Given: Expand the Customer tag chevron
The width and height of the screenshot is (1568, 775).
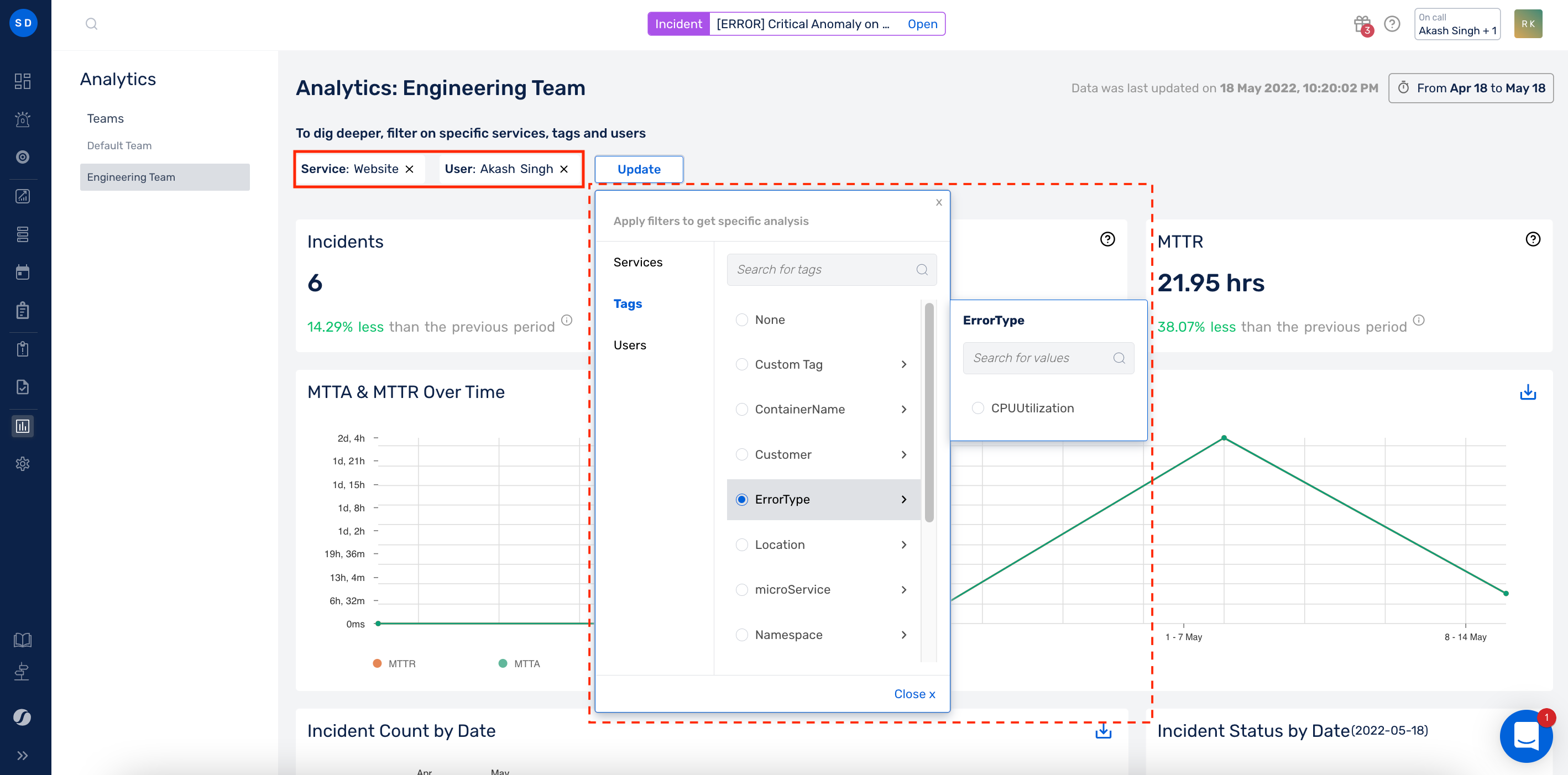Looking at the screenshot, I should [905, 454].
